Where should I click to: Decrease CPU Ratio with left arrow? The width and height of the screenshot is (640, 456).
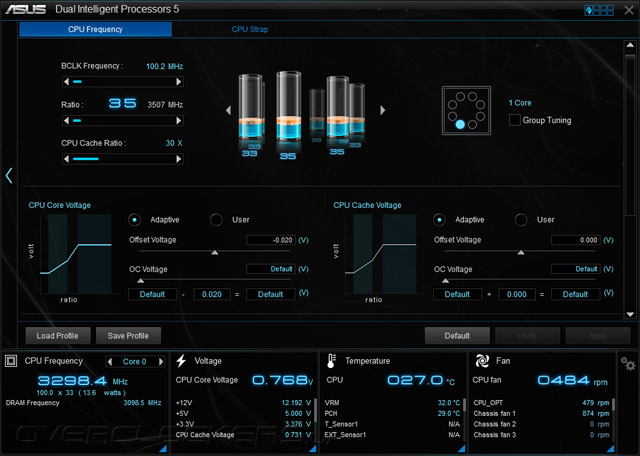pos(67,120)
